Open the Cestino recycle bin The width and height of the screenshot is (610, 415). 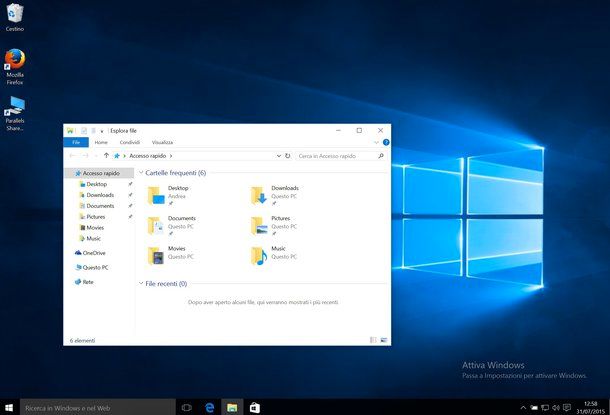pyautogui.click(x=15, y=14)
